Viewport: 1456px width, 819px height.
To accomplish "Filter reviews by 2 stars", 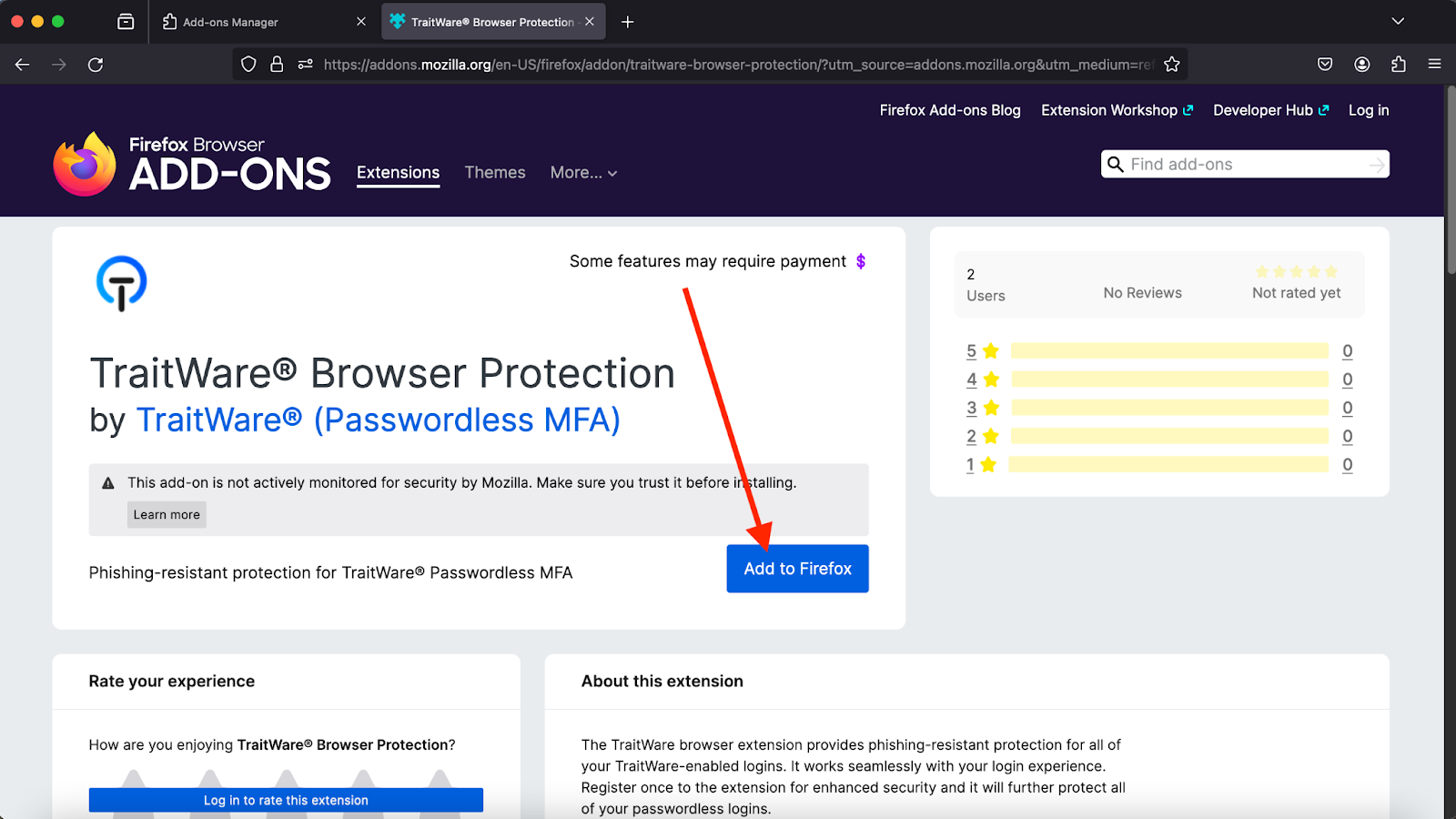I will 983,437.
